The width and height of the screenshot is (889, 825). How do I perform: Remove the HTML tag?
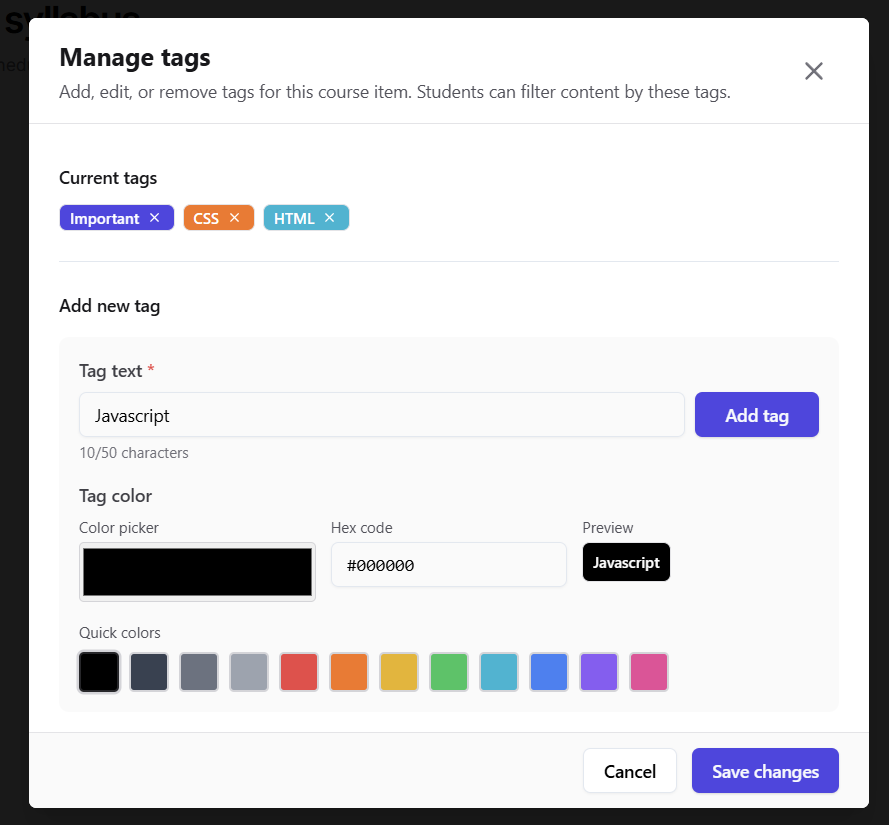click(x=329, y=218)
